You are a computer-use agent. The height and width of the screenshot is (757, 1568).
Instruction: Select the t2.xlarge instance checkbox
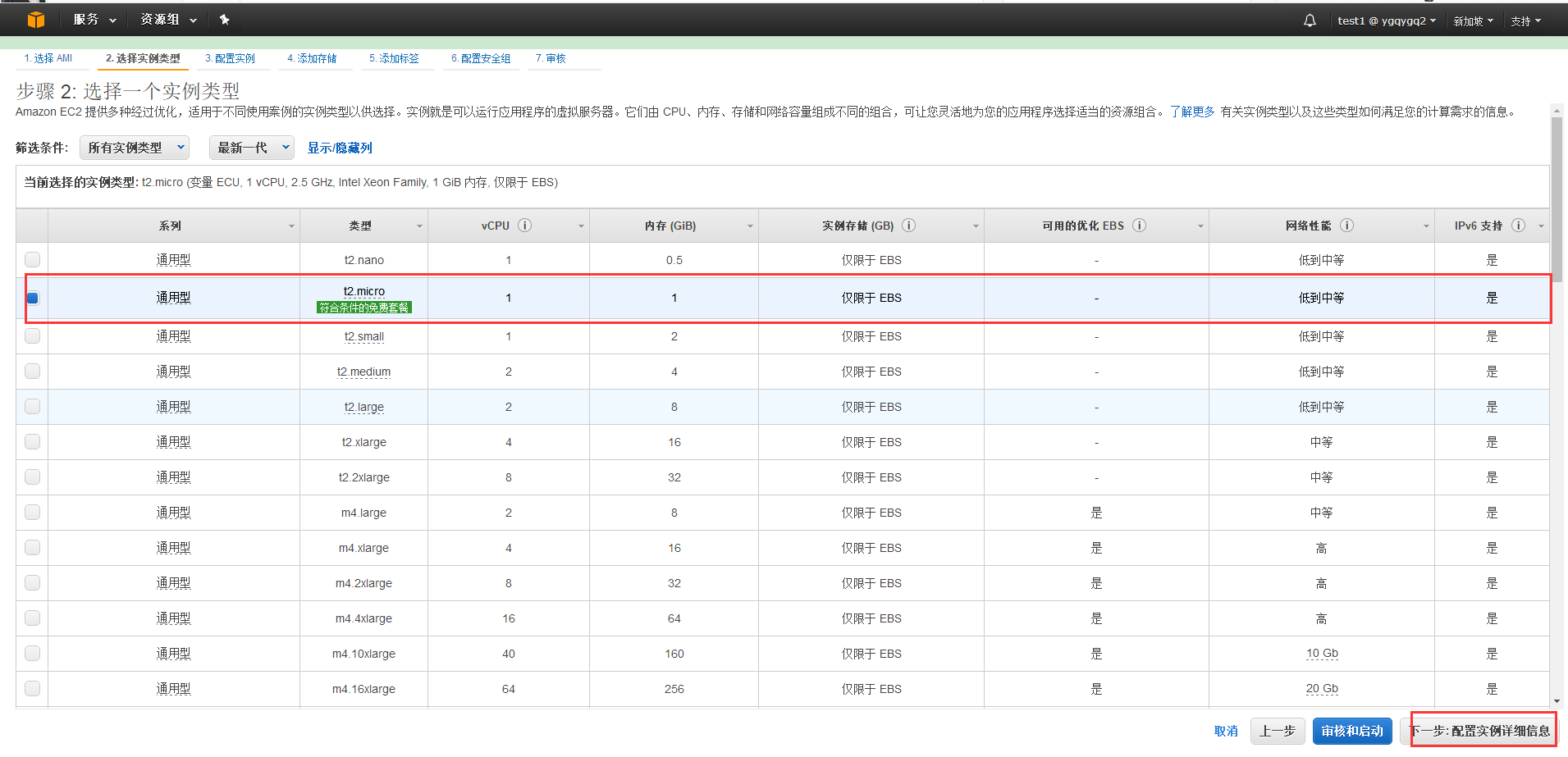click(x=33, y=441)
